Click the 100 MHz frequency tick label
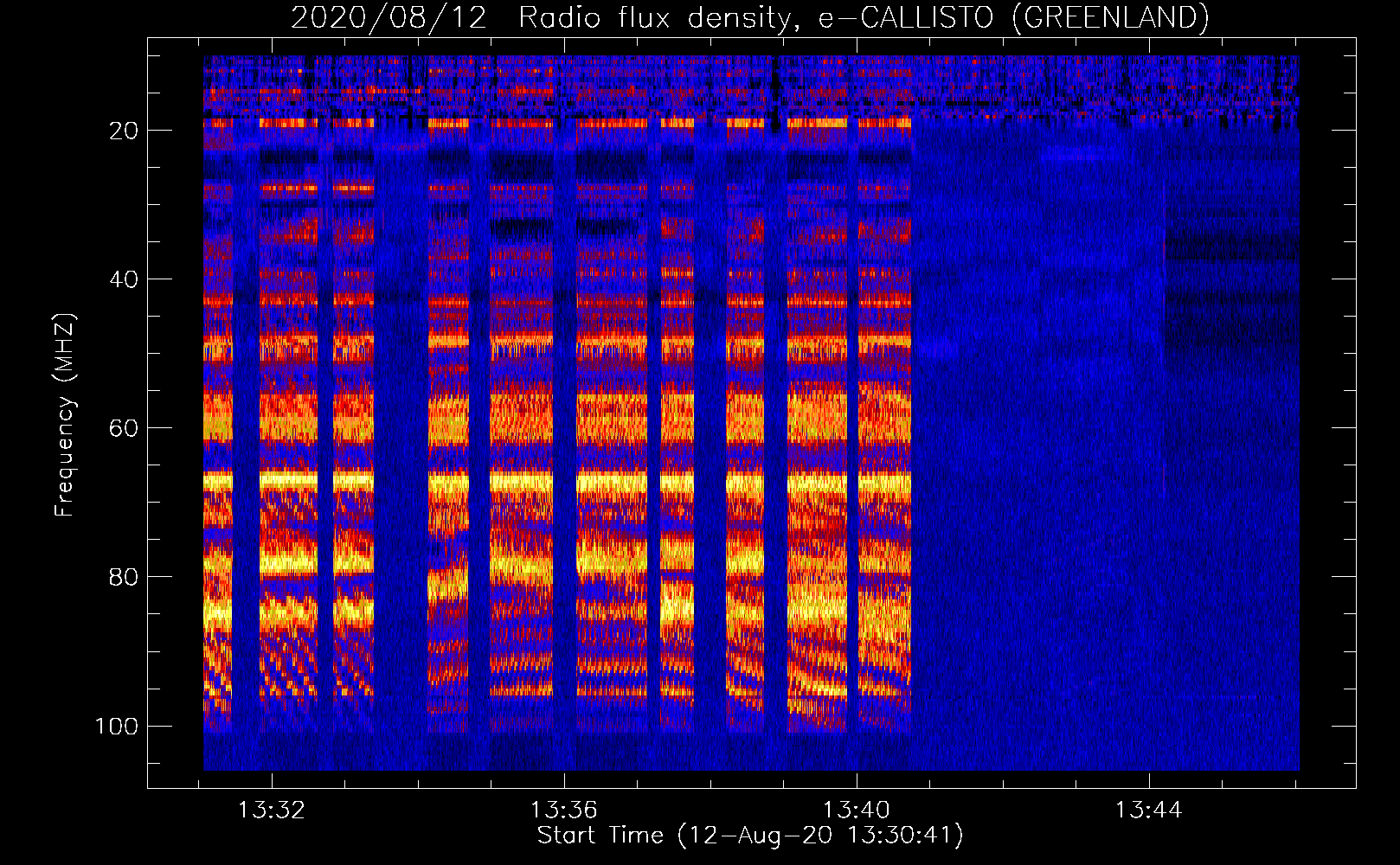The image size is (1400, 865). point(117,726)
